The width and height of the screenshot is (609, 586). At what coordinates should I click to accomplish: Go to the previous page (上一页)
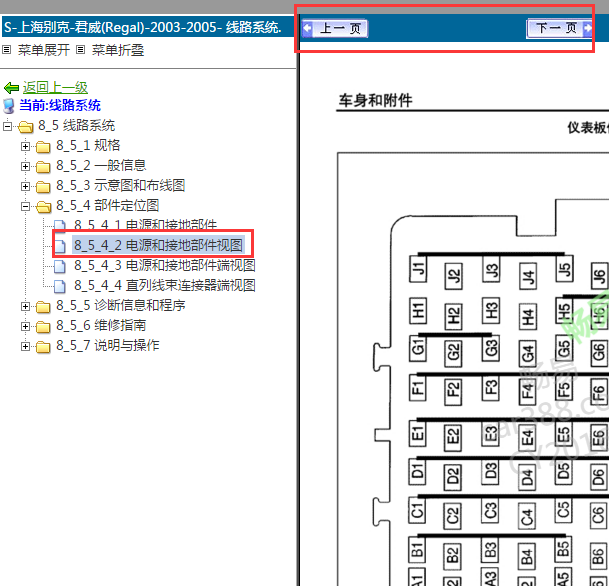pos(335,28)
